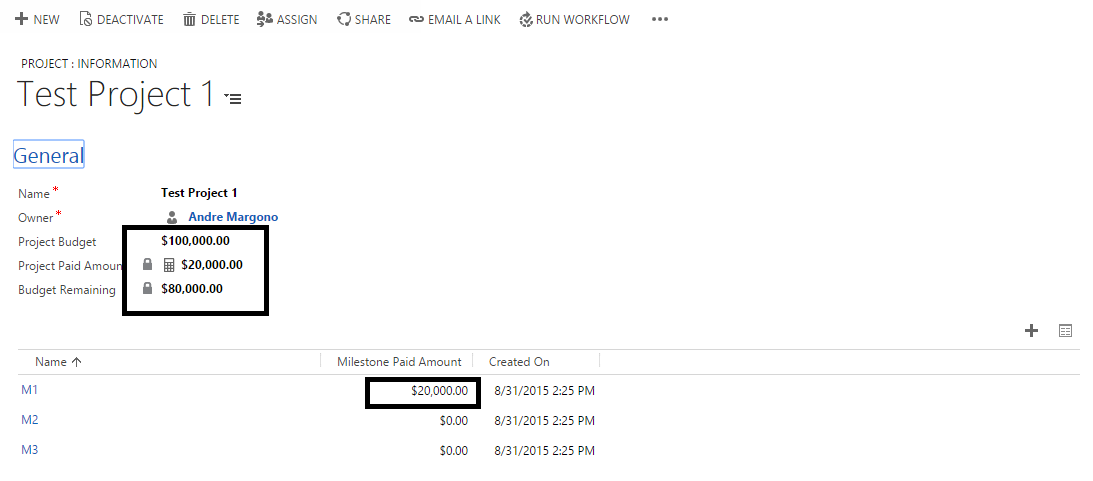The width and height of the screenshot is (1093, 481).
Task: Sort by Created On column header
Action: click(x=519, y=362)
